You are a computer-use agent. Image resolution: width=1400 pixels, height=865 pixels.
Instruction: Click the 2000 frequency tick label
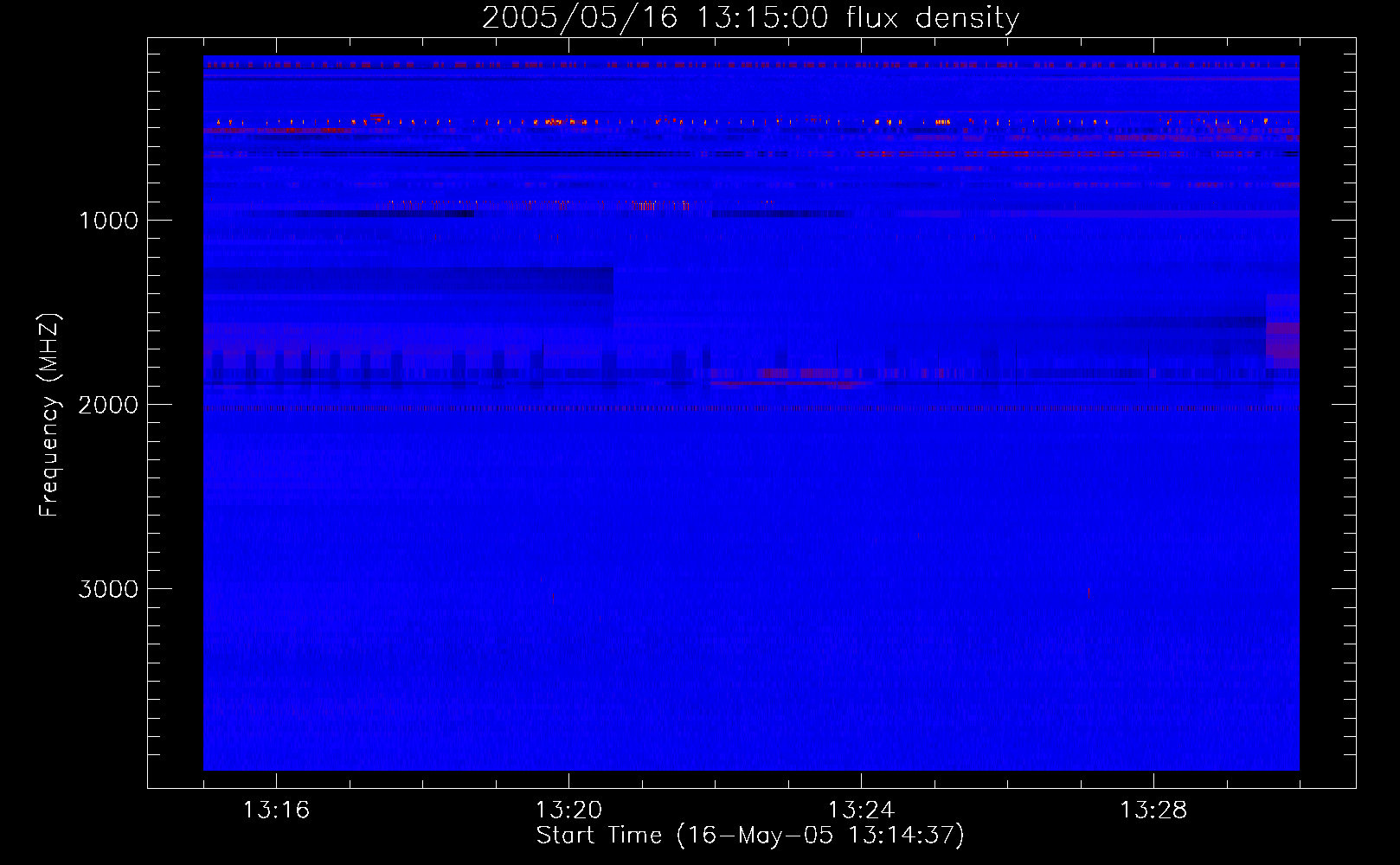point(108,405)
